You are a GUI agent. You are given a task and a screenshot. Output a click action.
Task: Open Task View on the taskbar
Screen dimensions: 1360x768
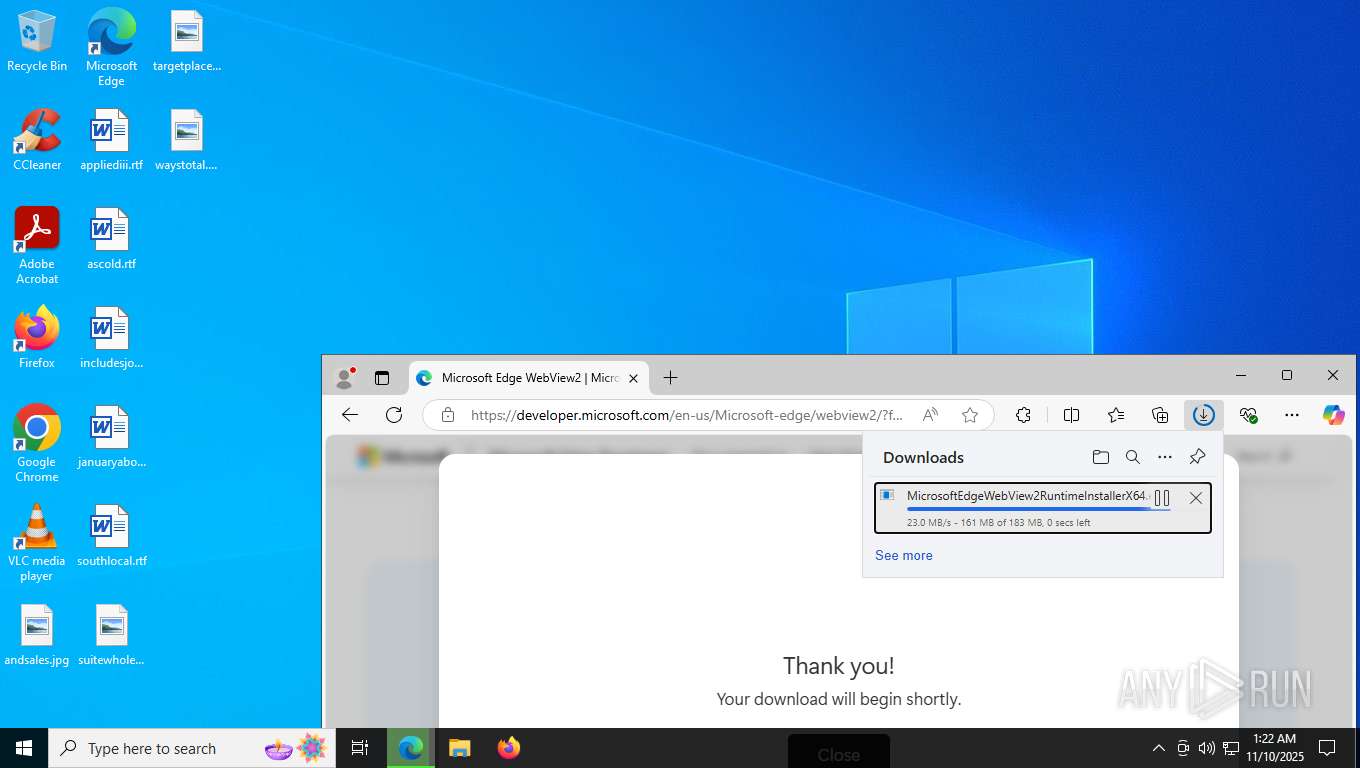pyautogui.click(x=360, y=748)
